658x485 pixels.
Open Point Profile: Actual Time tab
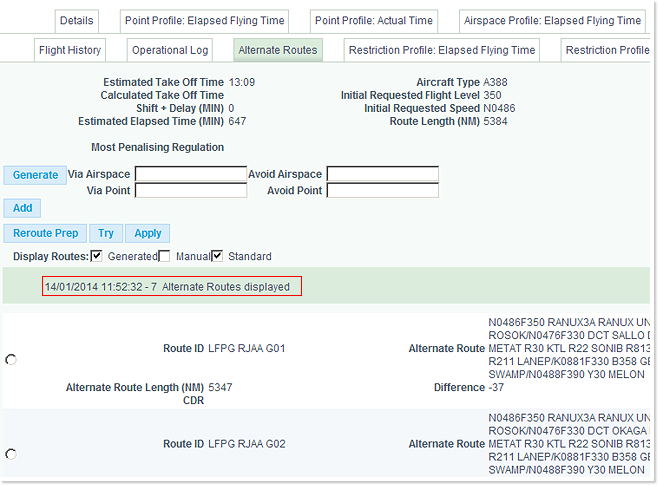coord(374,20)
